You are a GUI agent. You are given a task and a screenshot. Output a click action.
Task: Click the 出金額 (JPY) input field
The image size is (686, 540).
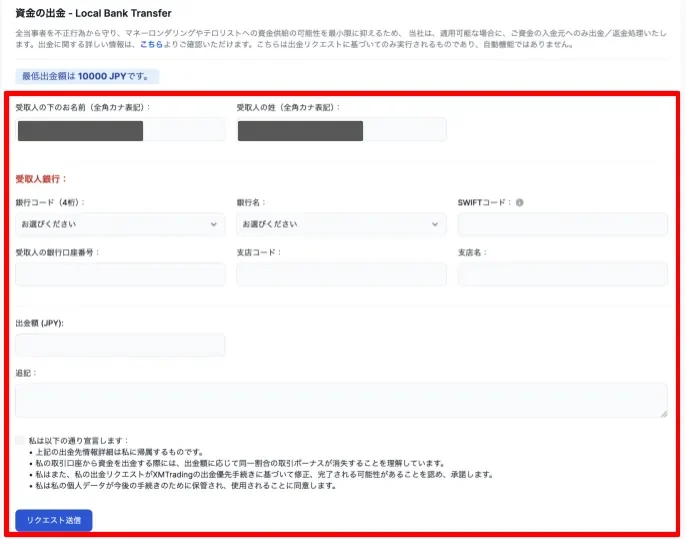pos(120,345)
